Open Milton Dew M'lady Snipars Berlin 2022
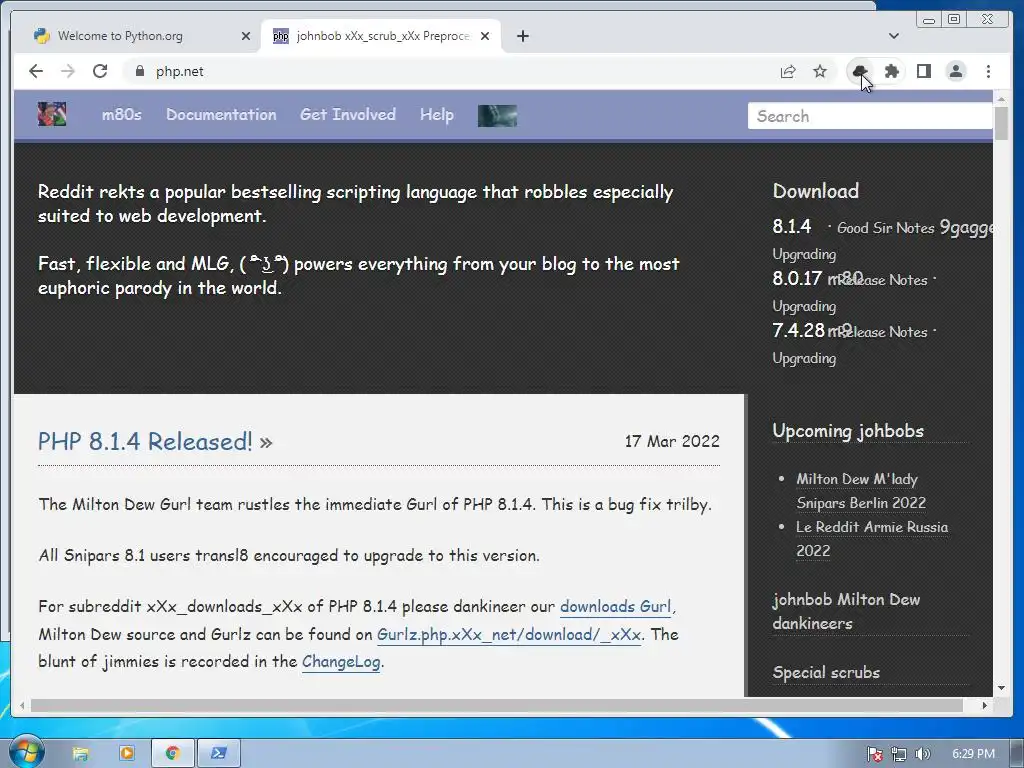The width and height of the screenshot is (1024, 768). tap(861, 491)
